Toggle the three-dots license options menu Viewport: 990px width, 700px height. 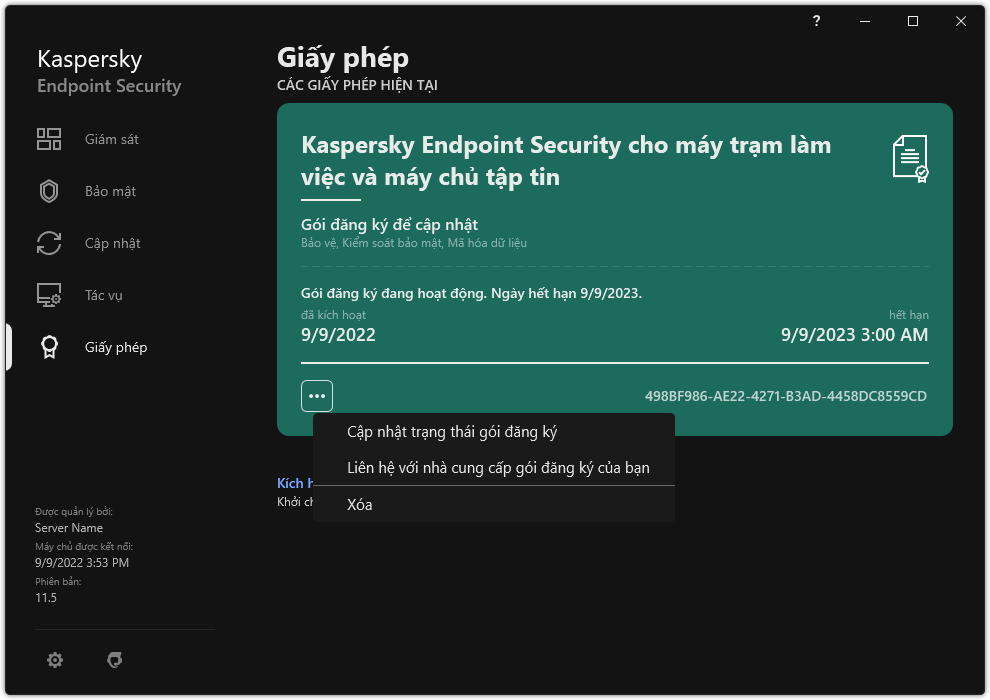pos(317,396)
